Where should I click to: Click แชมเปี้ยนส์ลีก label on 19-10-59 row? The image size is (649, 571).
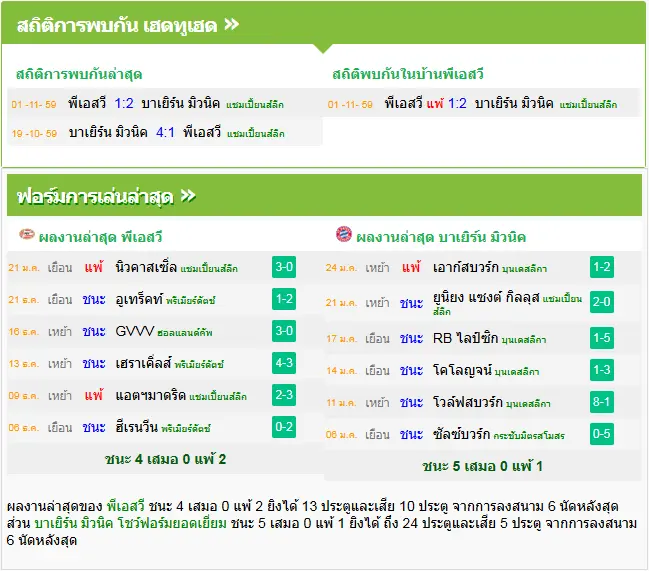(x=256, y=134)
